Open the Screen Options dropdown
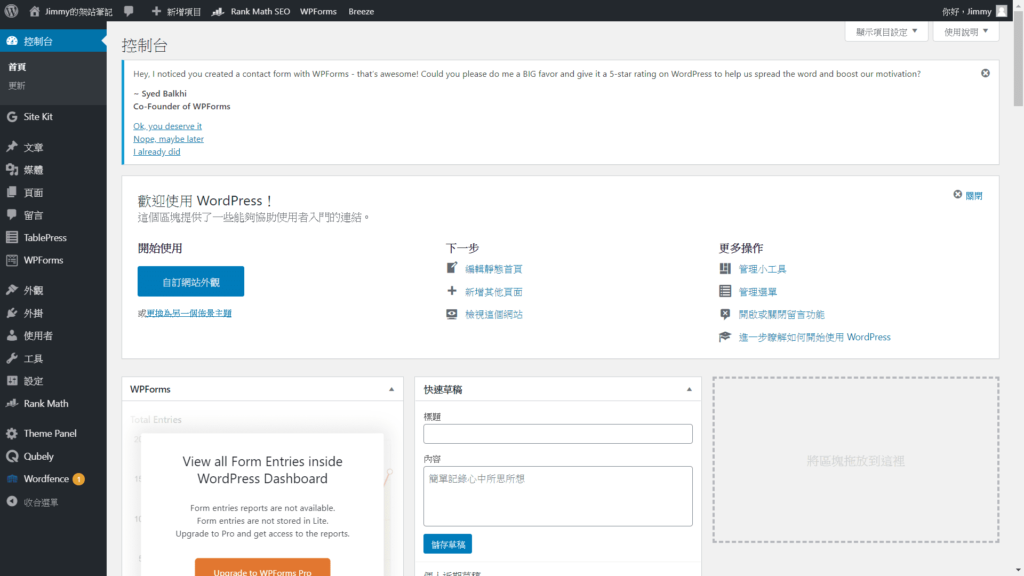This screenshot has width=1024, height=576. (886, 31)
